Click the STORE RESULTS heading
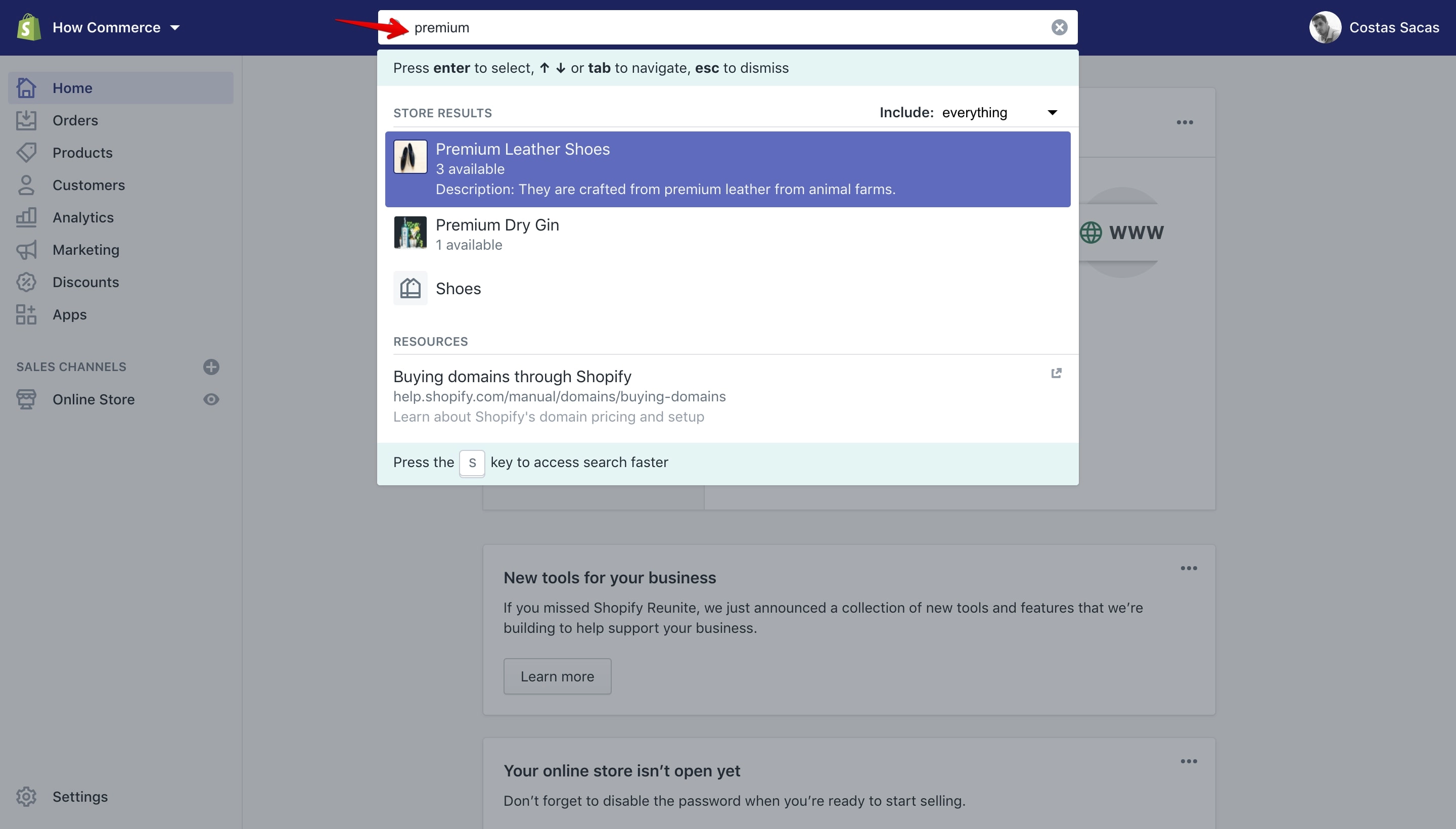The image size is (1456, 829). (x=442, y=113)
